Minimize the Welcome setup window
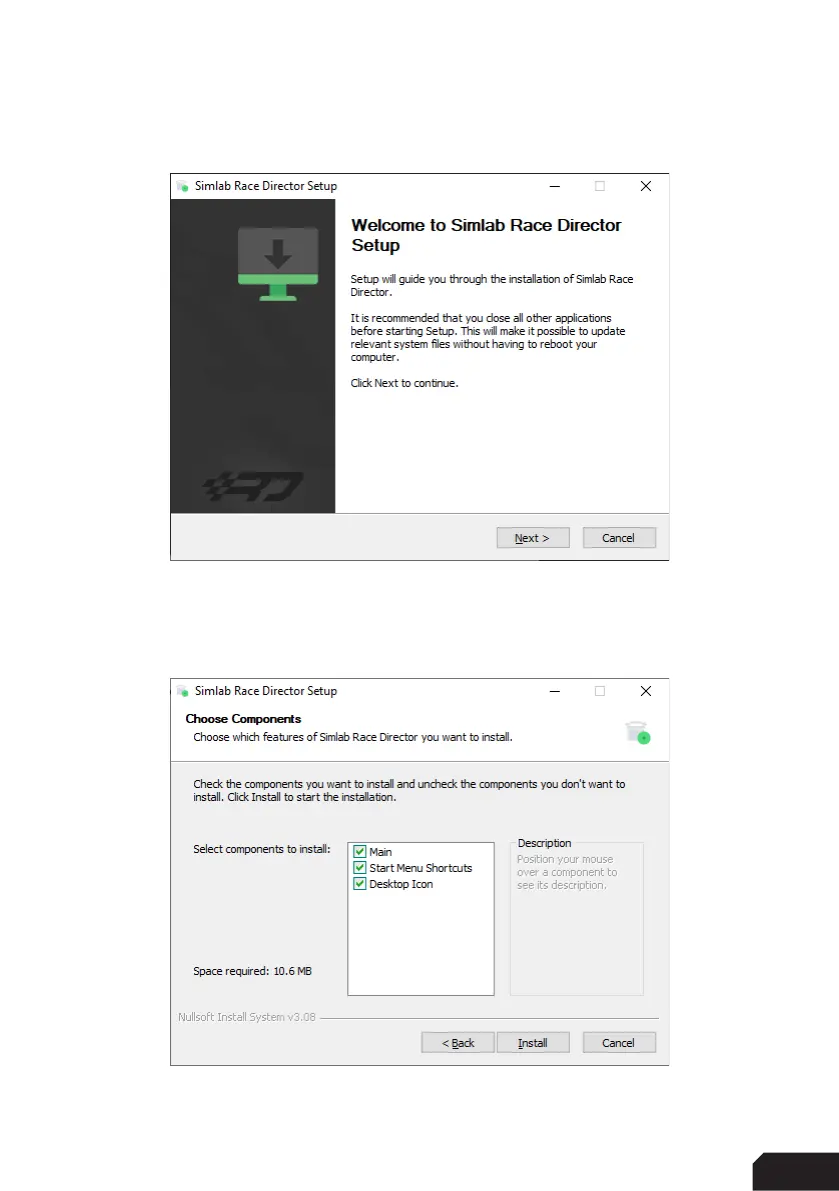This screenshot has height=1191, width=839. (x=555, y=186)
